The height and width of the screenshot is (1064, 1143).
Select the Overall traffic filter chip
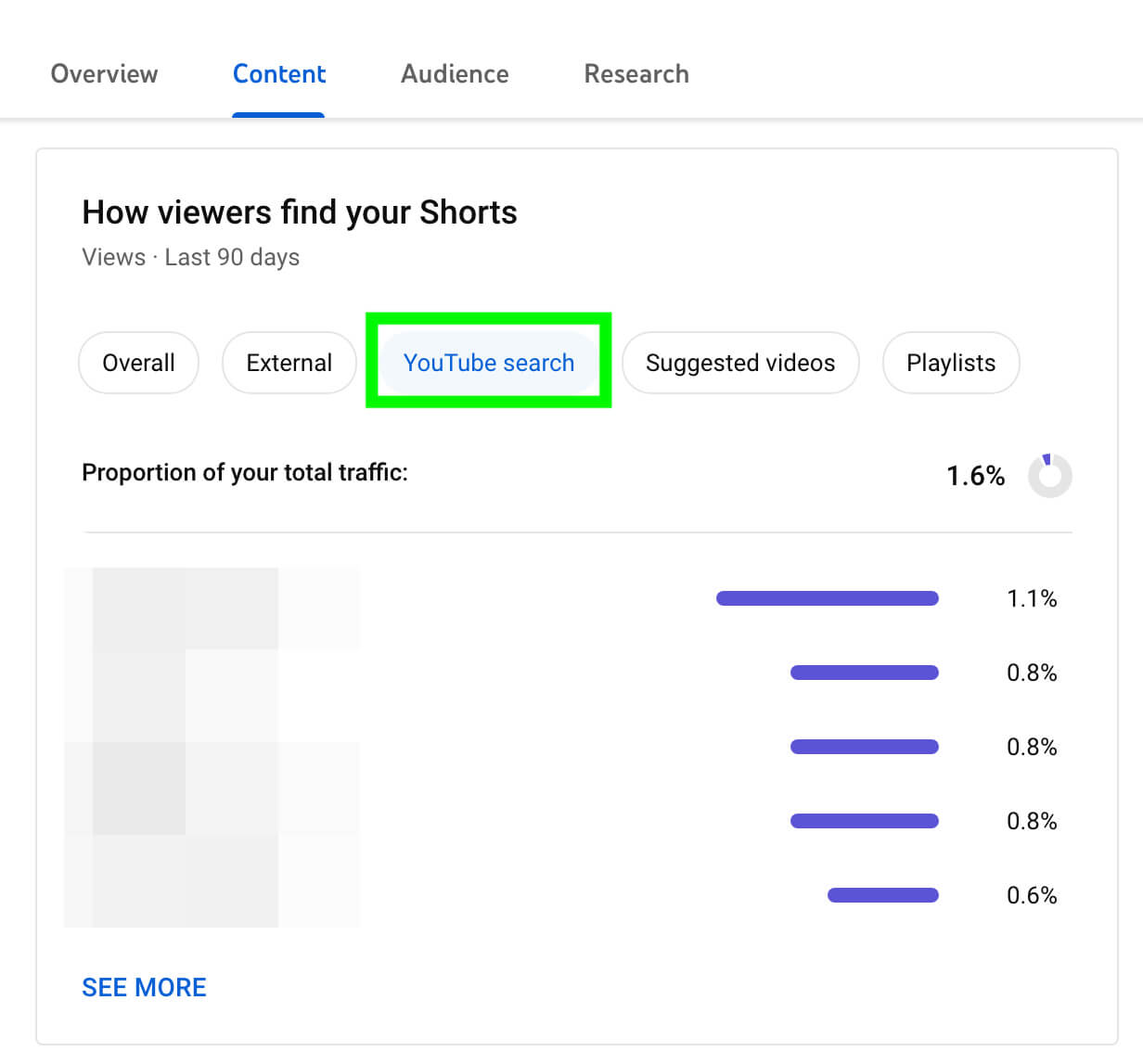pyautogui.click(x=138, y=363)
